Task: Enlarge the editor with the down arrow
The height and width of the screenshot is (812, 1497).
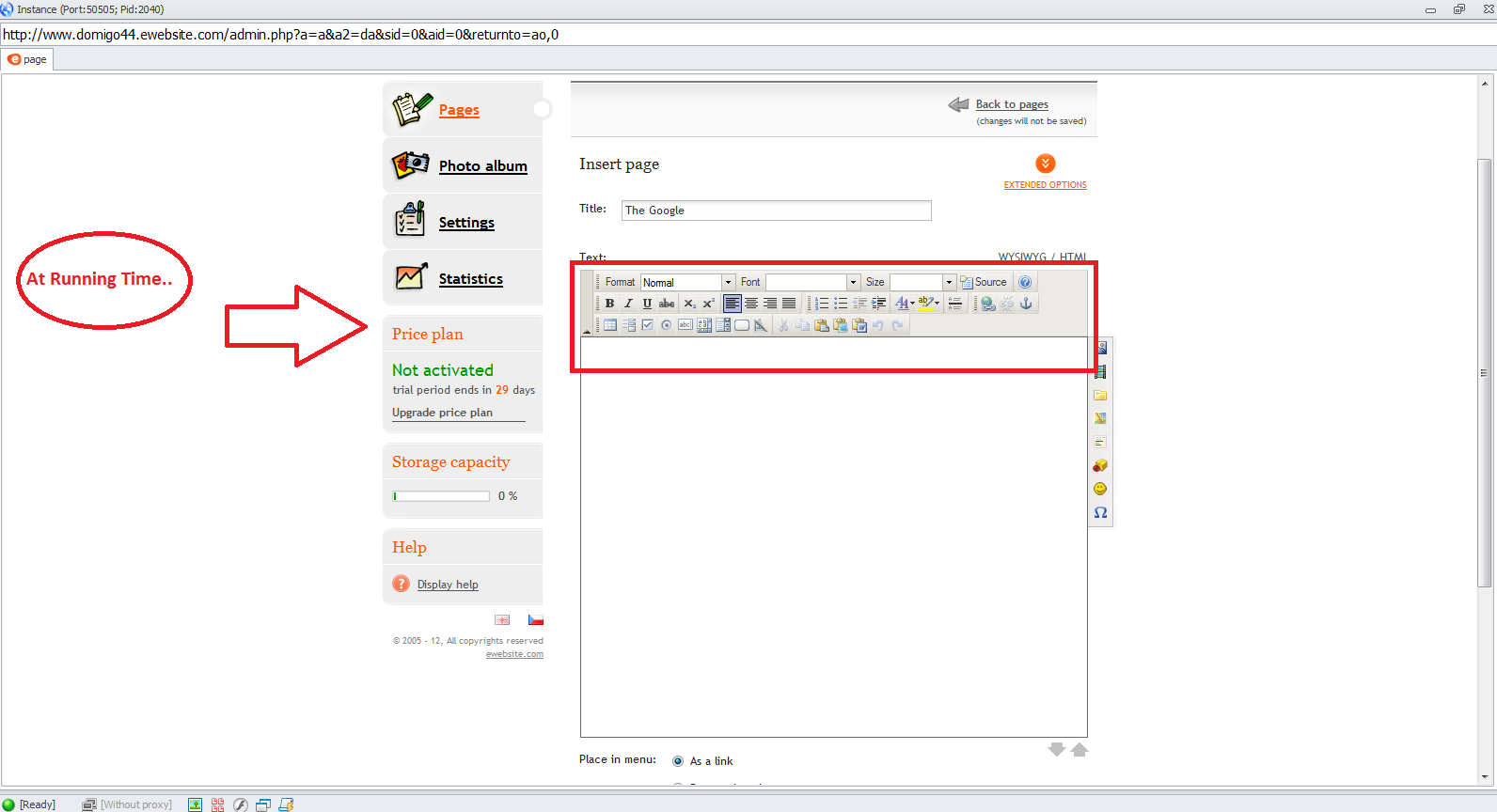Action: pyautogui.click(x=1057, y=749)
